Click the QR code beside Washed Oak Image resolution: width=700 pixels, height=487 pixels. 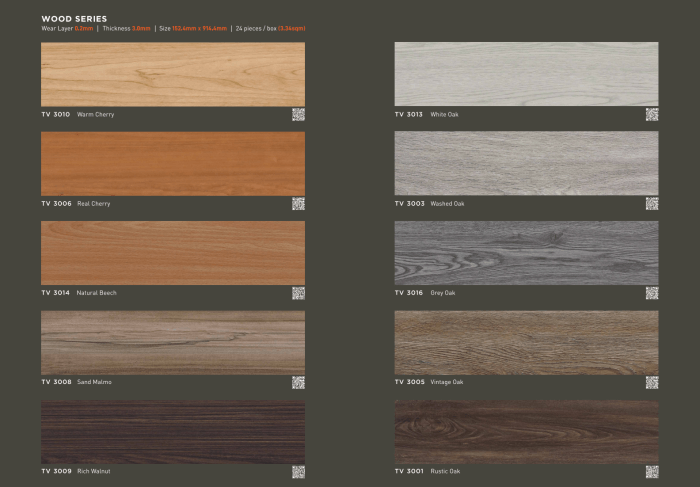pyautogui.click(x=652, y=203)
